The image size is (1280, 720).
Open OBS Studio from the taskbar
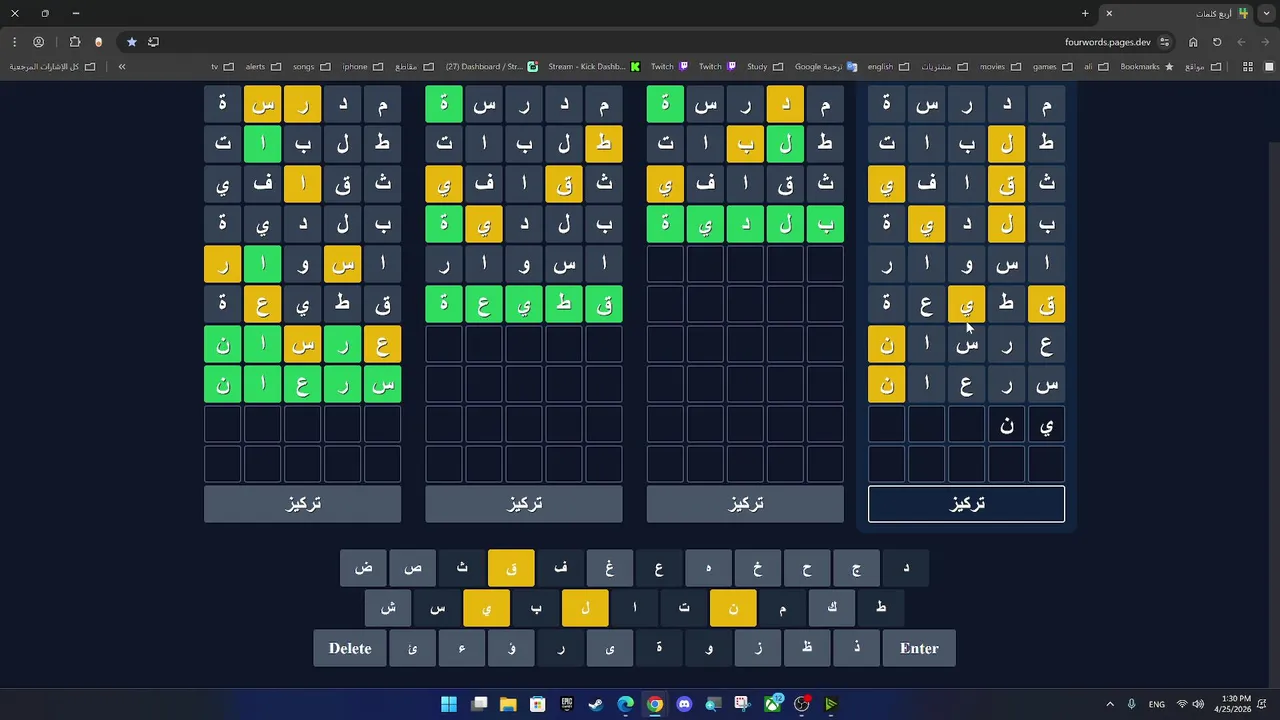tap(802, 704)
